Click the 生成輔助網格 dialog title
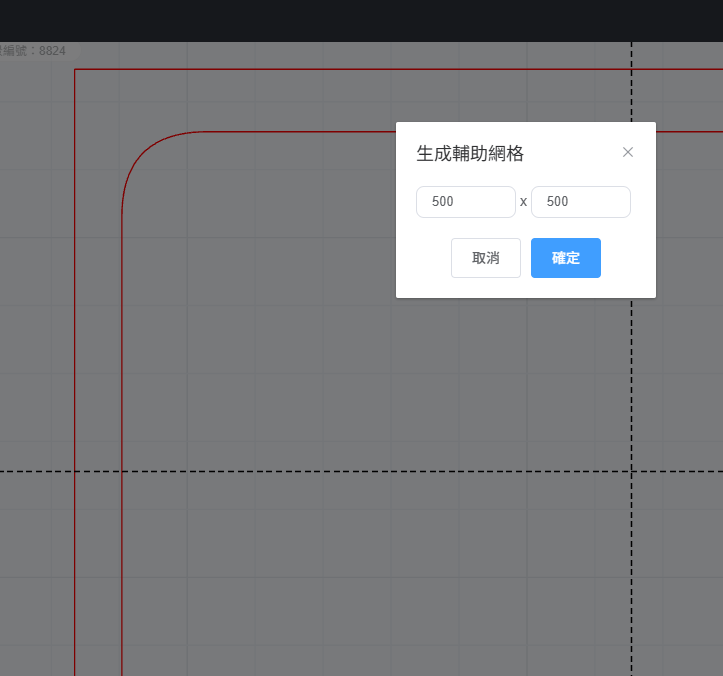Viewport: 723px width, 676px height. click(x=470, y=153)
